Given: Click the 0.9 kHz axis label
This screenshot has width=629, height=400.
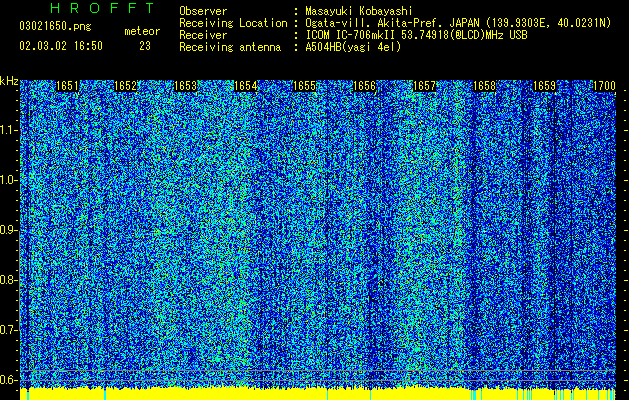Looking at the screenshot, I should point(8,230).
